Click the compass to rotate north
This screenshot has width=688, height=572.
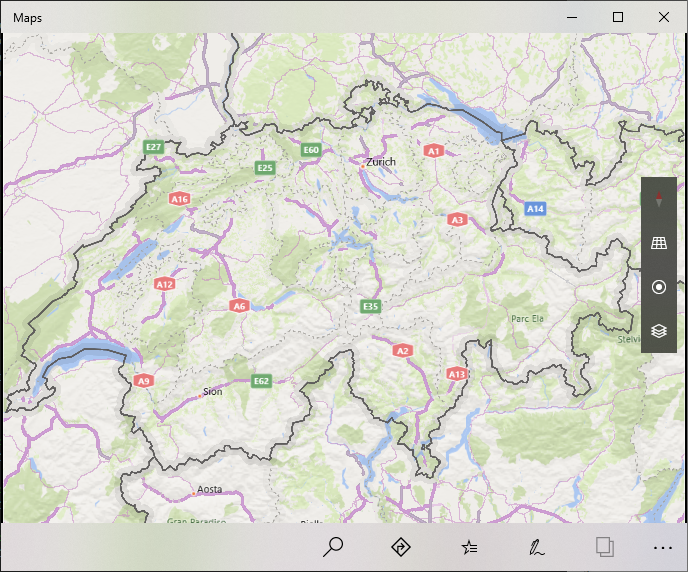point(659,201)
